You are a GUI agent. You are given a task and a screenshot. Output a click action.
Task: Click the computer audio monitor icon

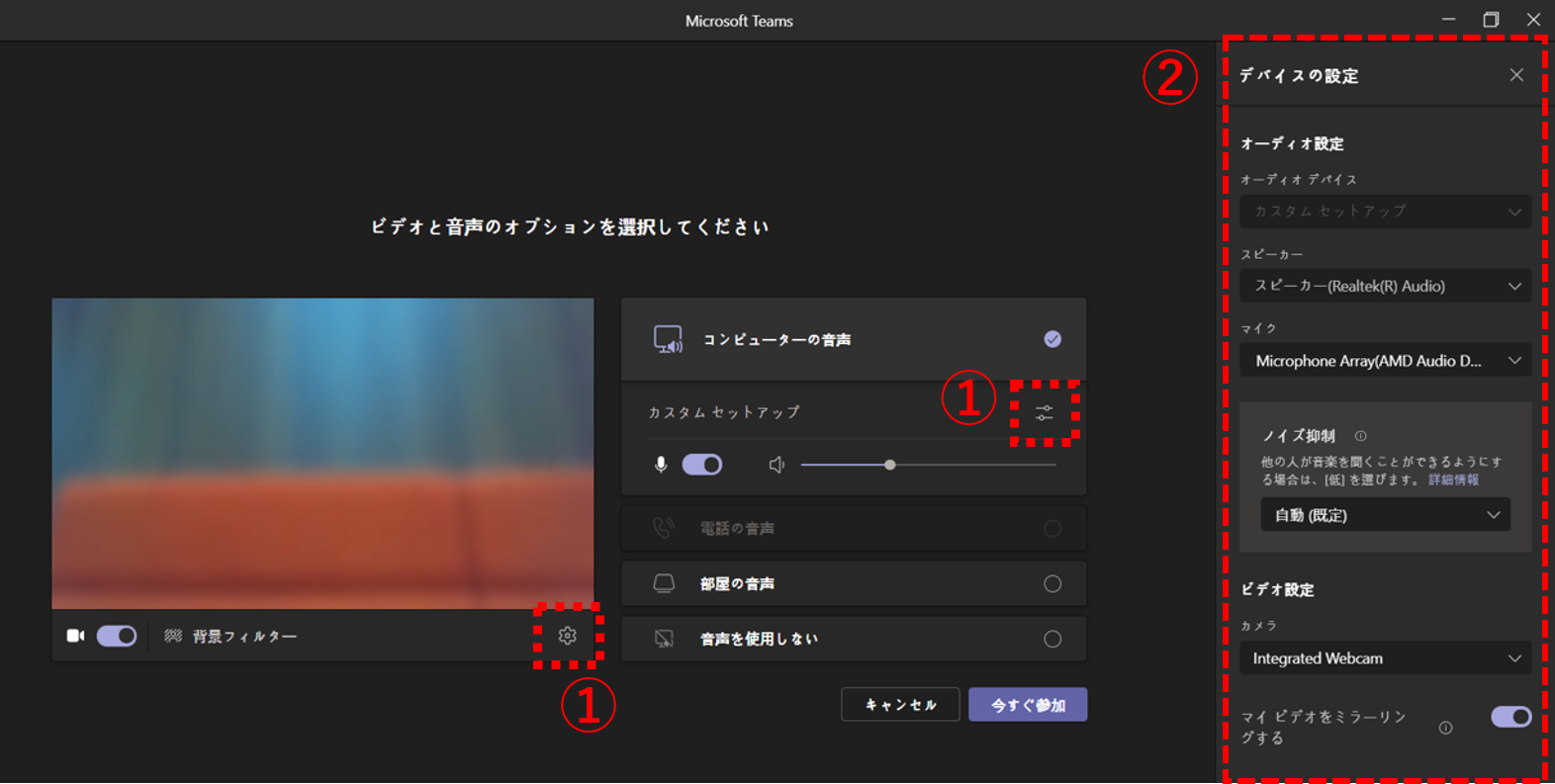click(x=668, y=339)
